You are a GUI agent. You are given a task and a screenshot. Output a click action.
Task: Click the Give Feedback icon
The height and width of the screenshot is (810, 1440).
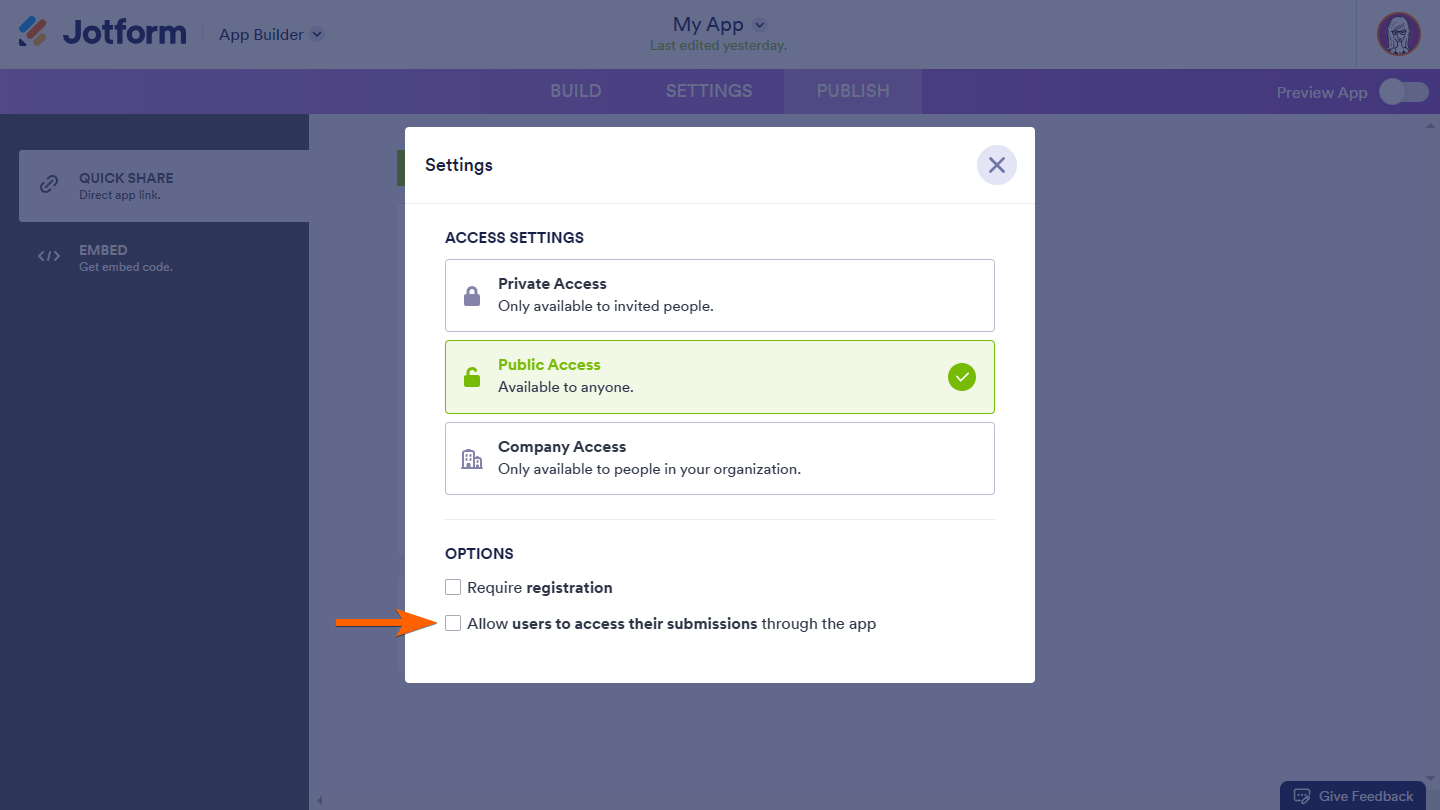point(1302,796)
